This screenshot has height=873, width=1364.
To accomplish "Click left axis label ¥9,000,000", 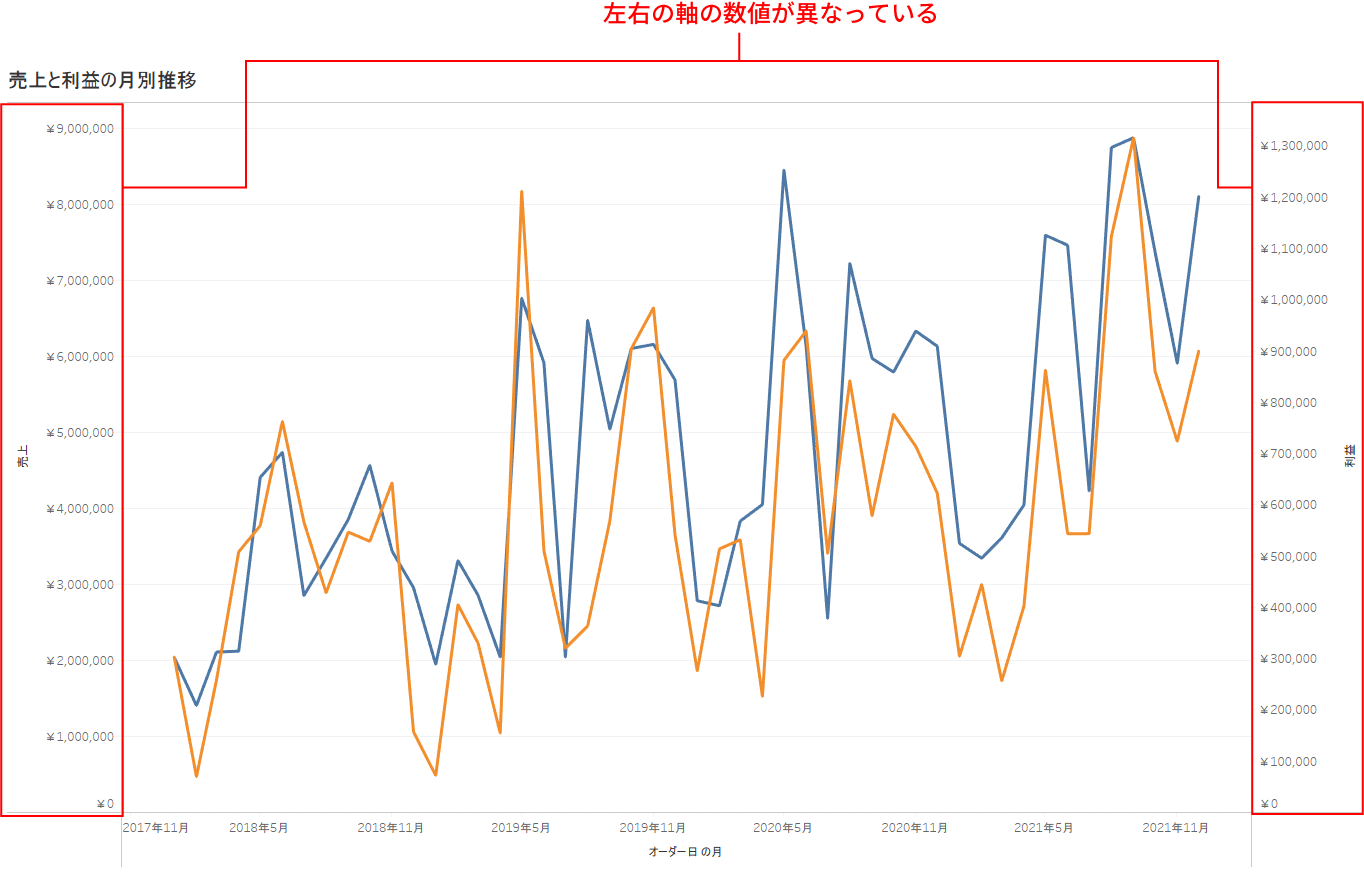I will [80, 129].
